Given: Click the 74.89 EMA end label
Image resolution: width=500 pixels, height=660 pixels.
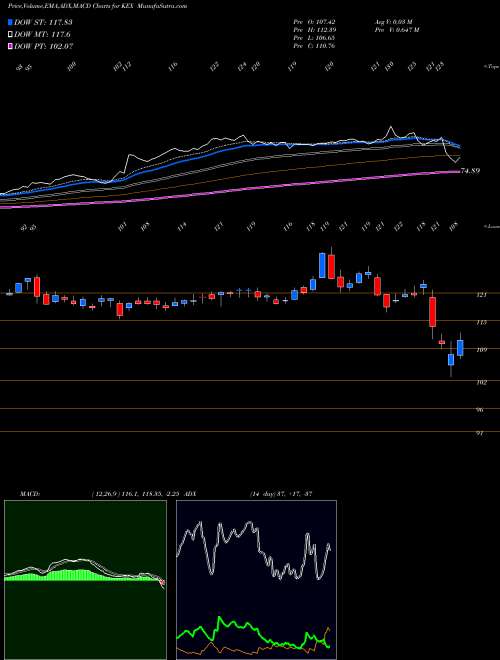Looking at the screenshot, I should (x=470, y=171).
